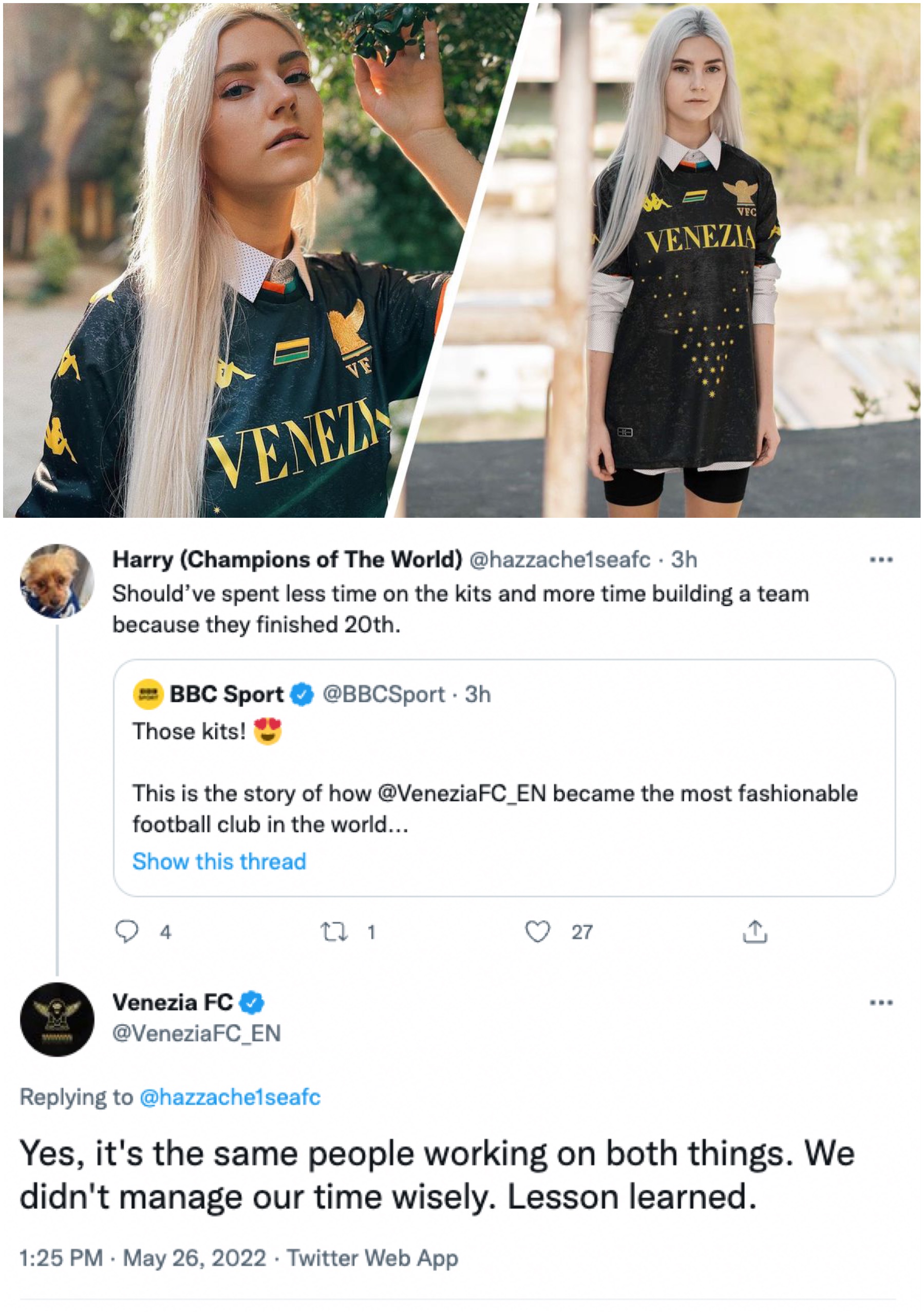Click the @VeneziaFC_EN mention in BBC's tweet

coord(462,794)
